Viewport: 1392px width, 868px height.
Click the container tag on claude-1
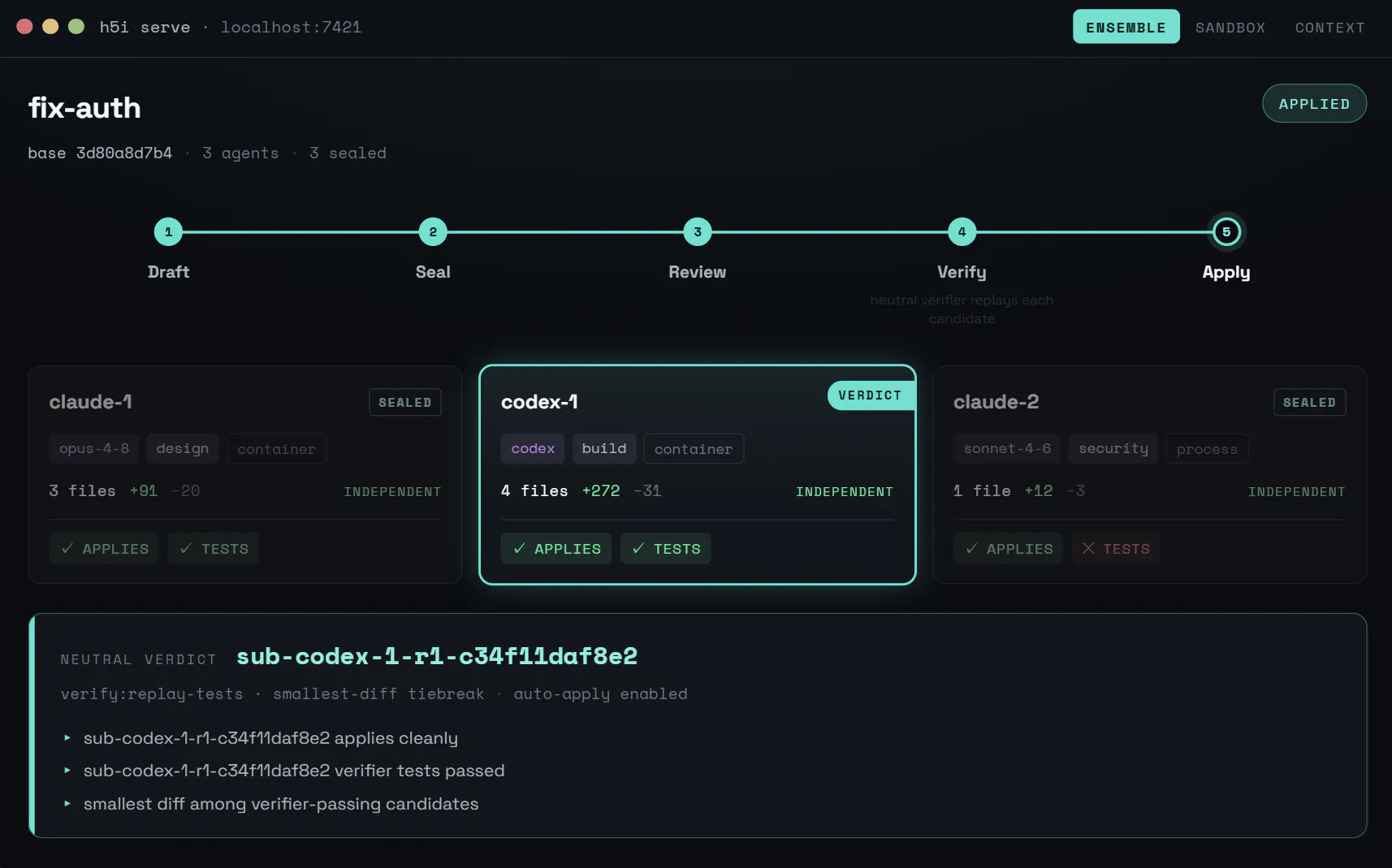click(x=276, y=448)
